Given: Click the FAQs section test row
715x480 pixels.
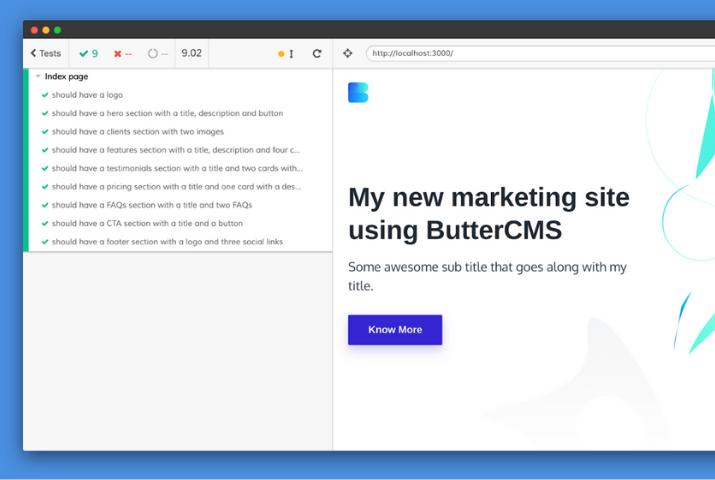Looking at the screenshot, I should tap(152, 205).
